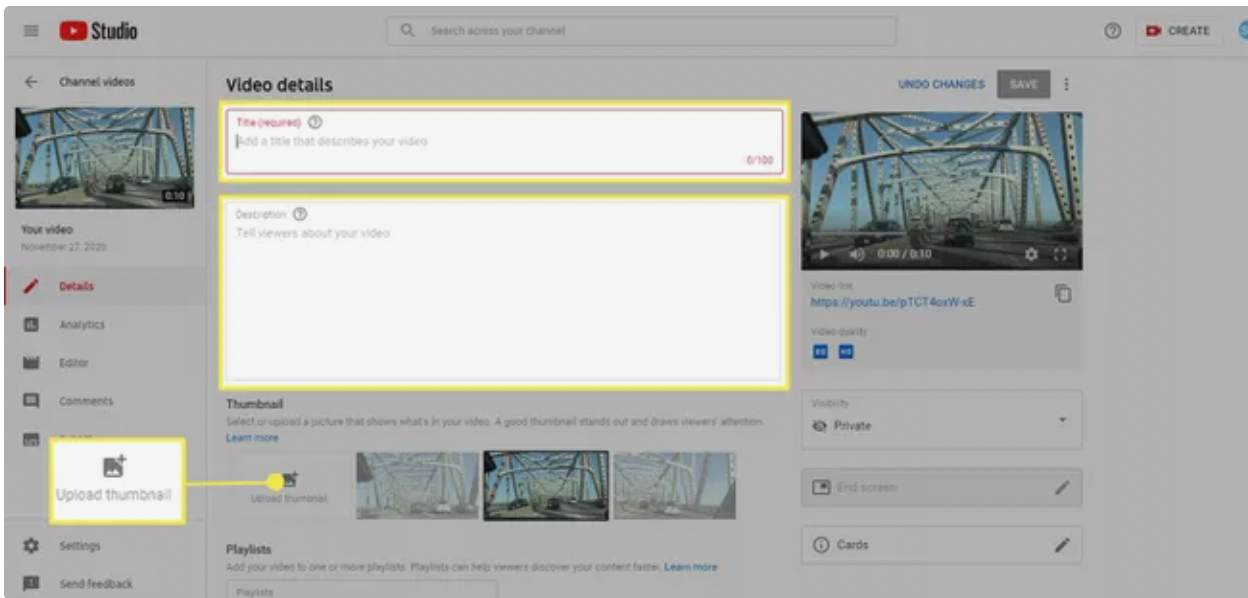The height and width of the screenshot is (598, 1248).
Task: Open the more options three-dot menu
Action: click(1067, 85)
